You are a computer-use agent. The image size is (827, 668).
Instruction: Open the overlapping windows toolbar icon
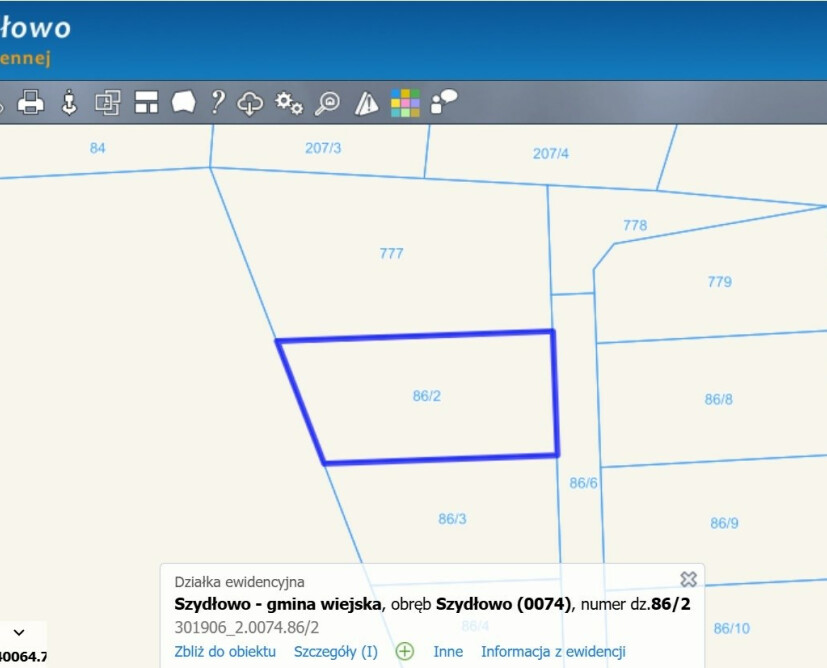click(x=108, y=102)
